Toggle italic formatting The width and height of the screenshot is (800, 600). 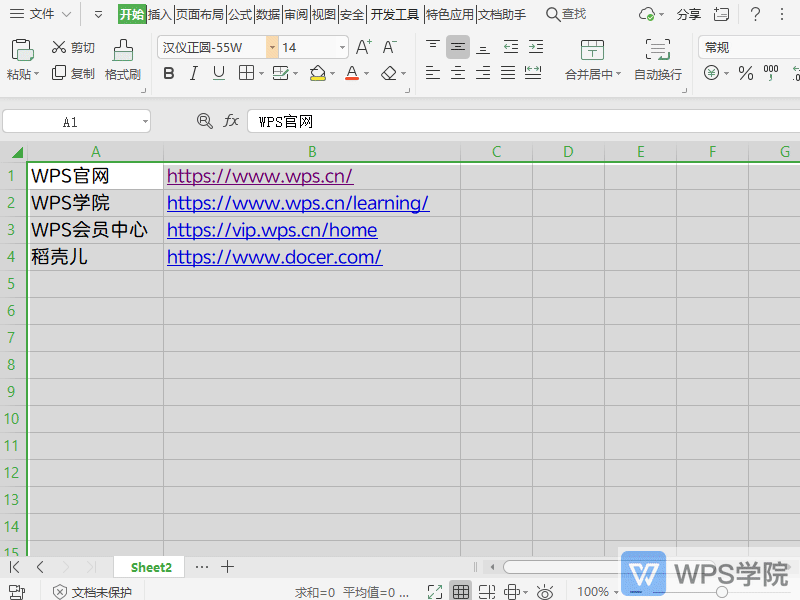193,73
